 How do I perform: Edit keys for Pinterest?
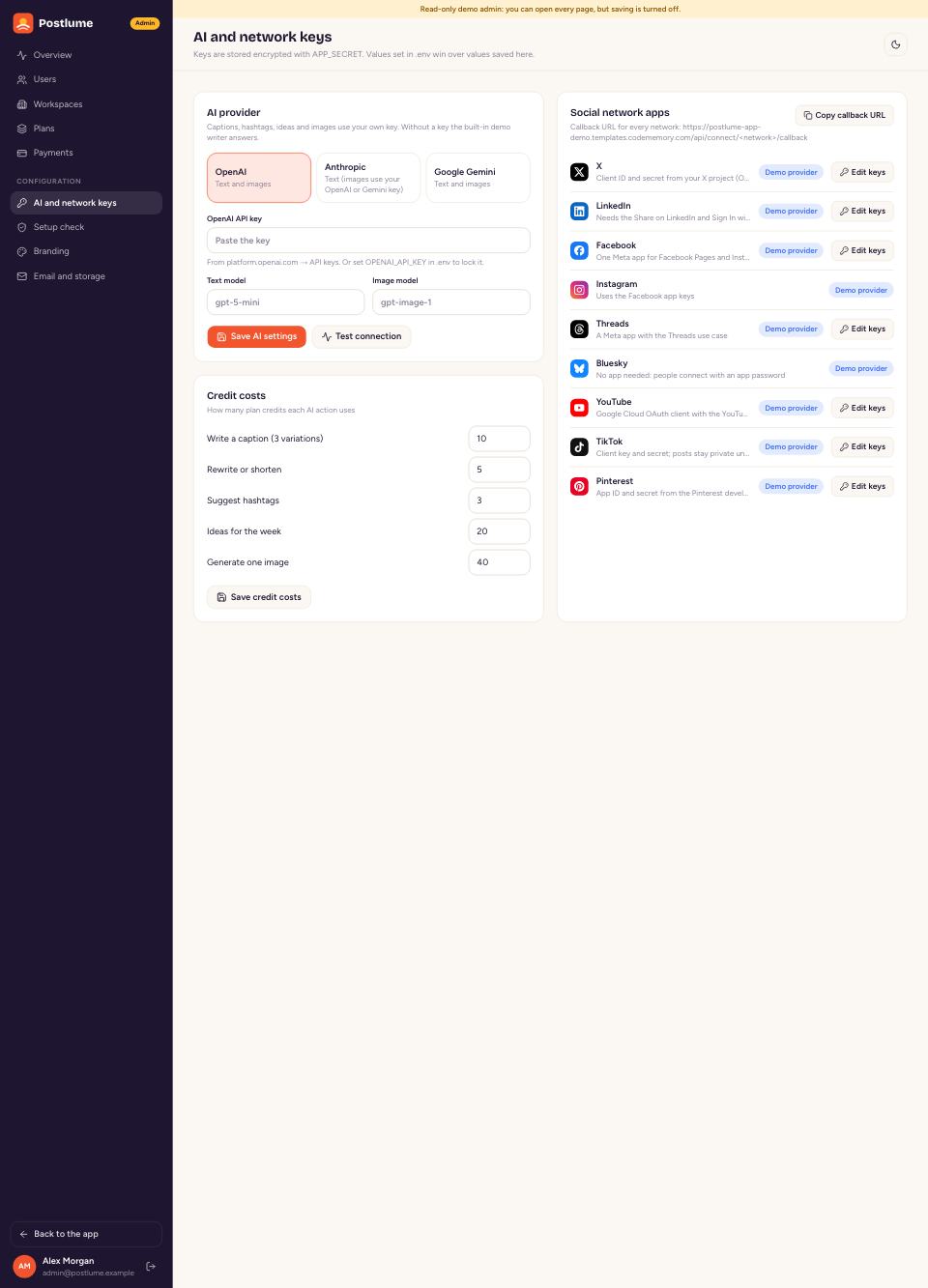tap(862, 486)
